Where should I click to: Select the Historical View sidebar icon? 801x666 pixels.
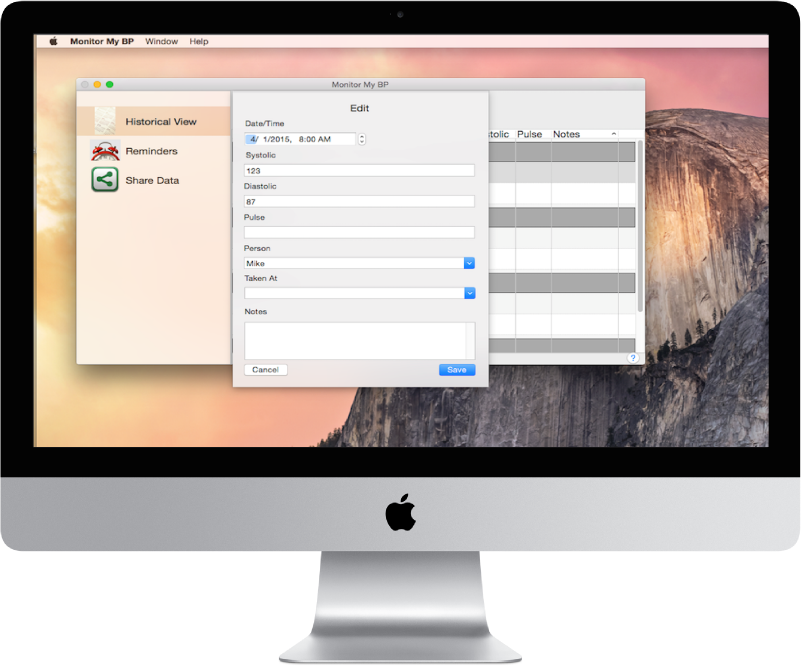[x=106, y=120]
